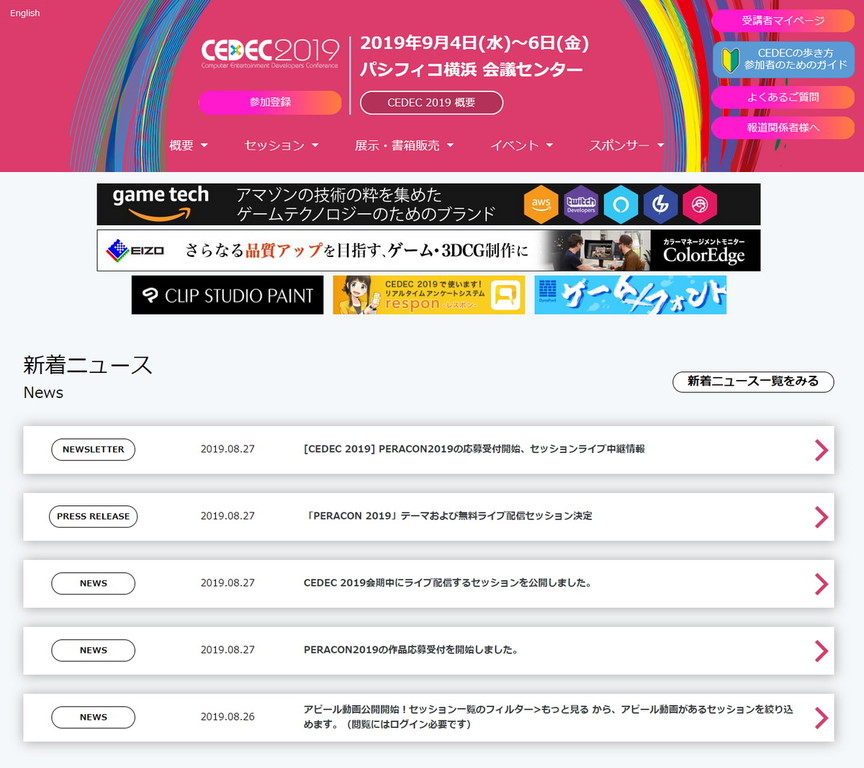This screenshot has height=768, width=864.
Task: Click the EIZO logo icon
Action: 135,251
